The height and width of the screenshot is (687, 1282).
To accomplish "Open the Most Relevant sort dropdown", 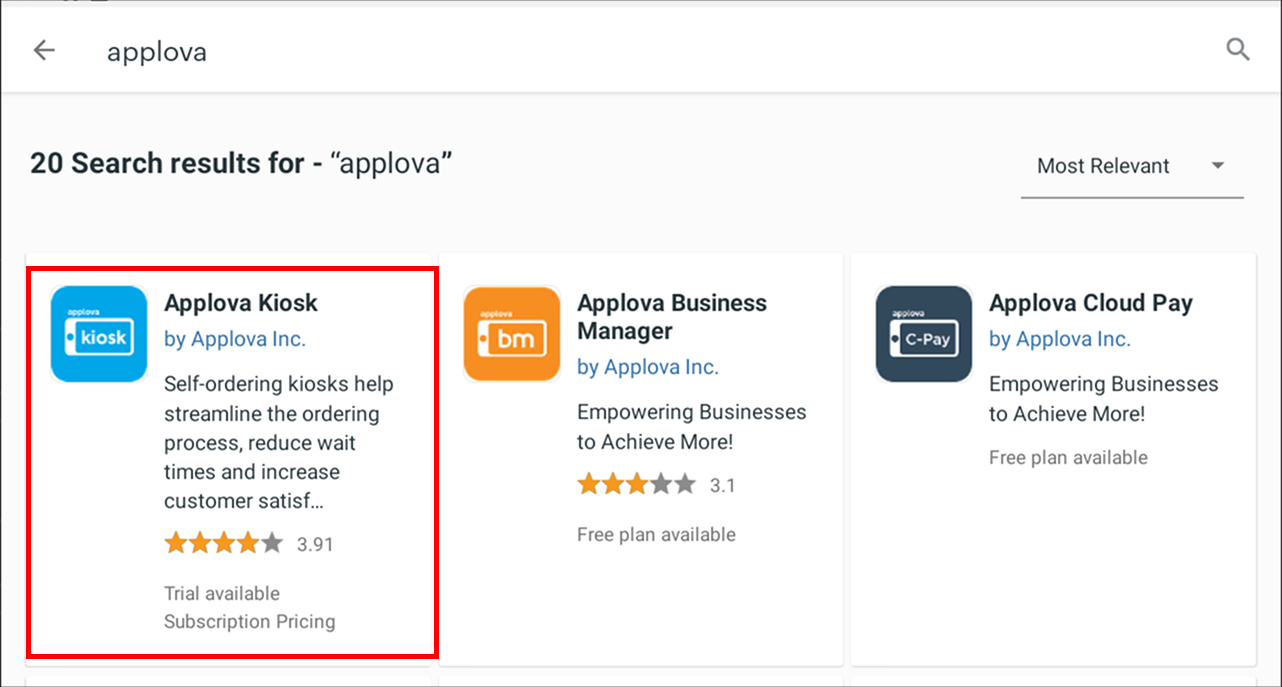I will pyautogui.click(x=1103, y=166).
